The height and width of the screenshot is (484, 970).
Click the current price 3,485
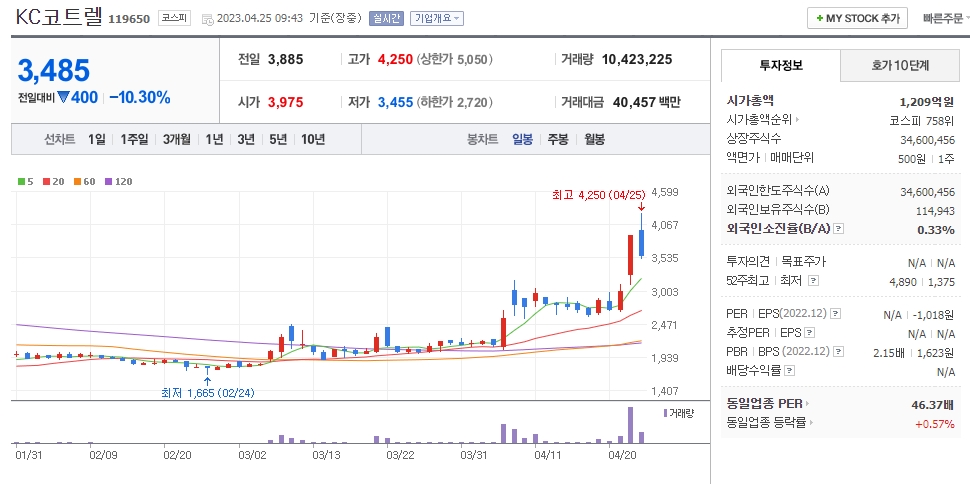pos(54,71)
